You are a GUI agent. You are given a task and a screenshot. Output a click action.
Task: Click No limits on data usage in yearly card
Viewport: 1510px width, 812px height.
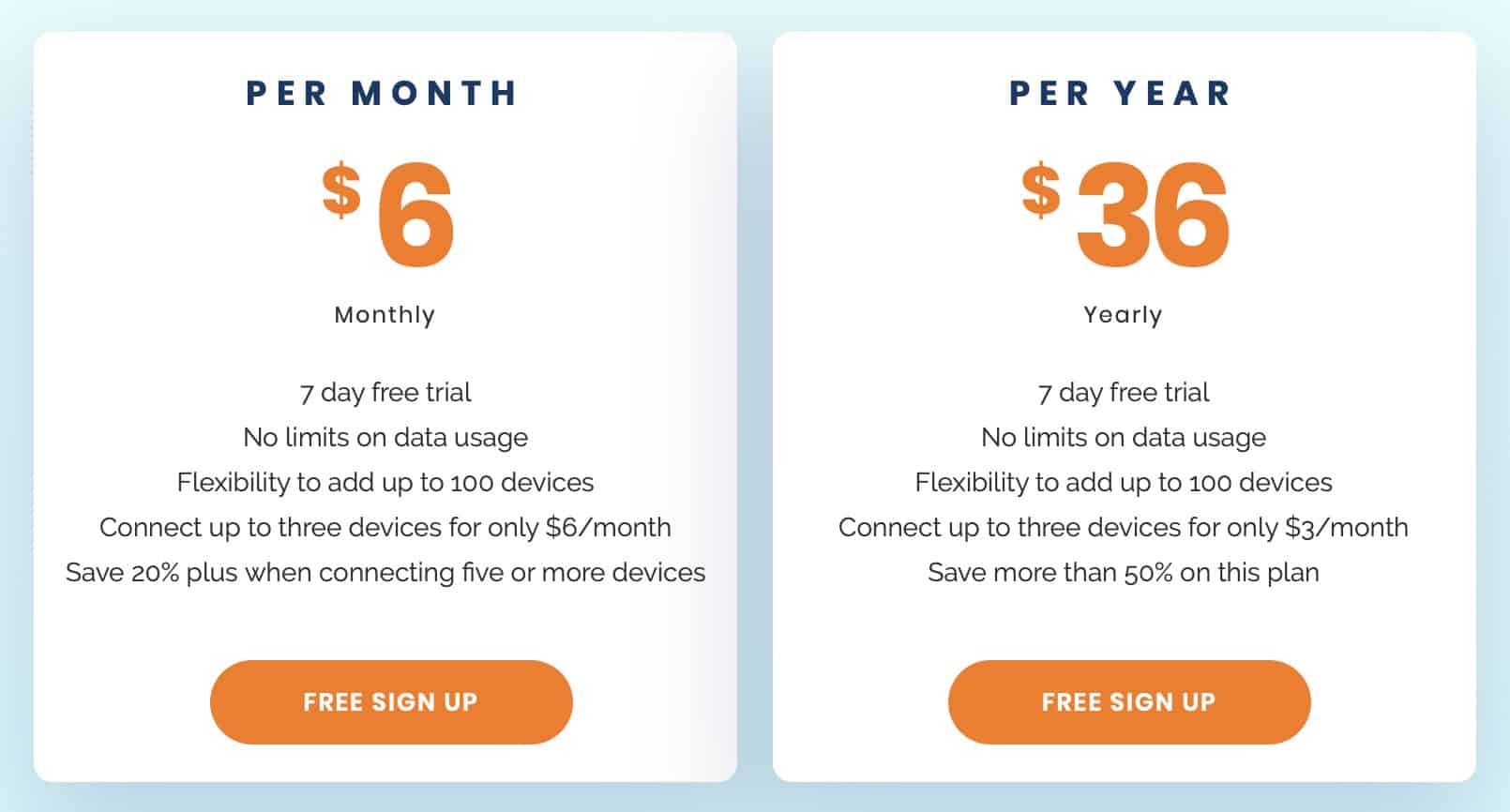(1124, 437)
